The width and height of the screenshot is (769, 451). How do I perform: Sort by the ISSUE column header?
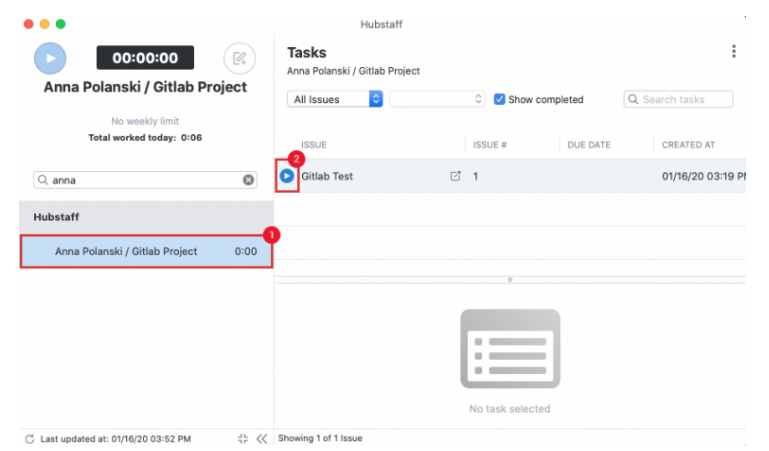[x=315, y=145]
